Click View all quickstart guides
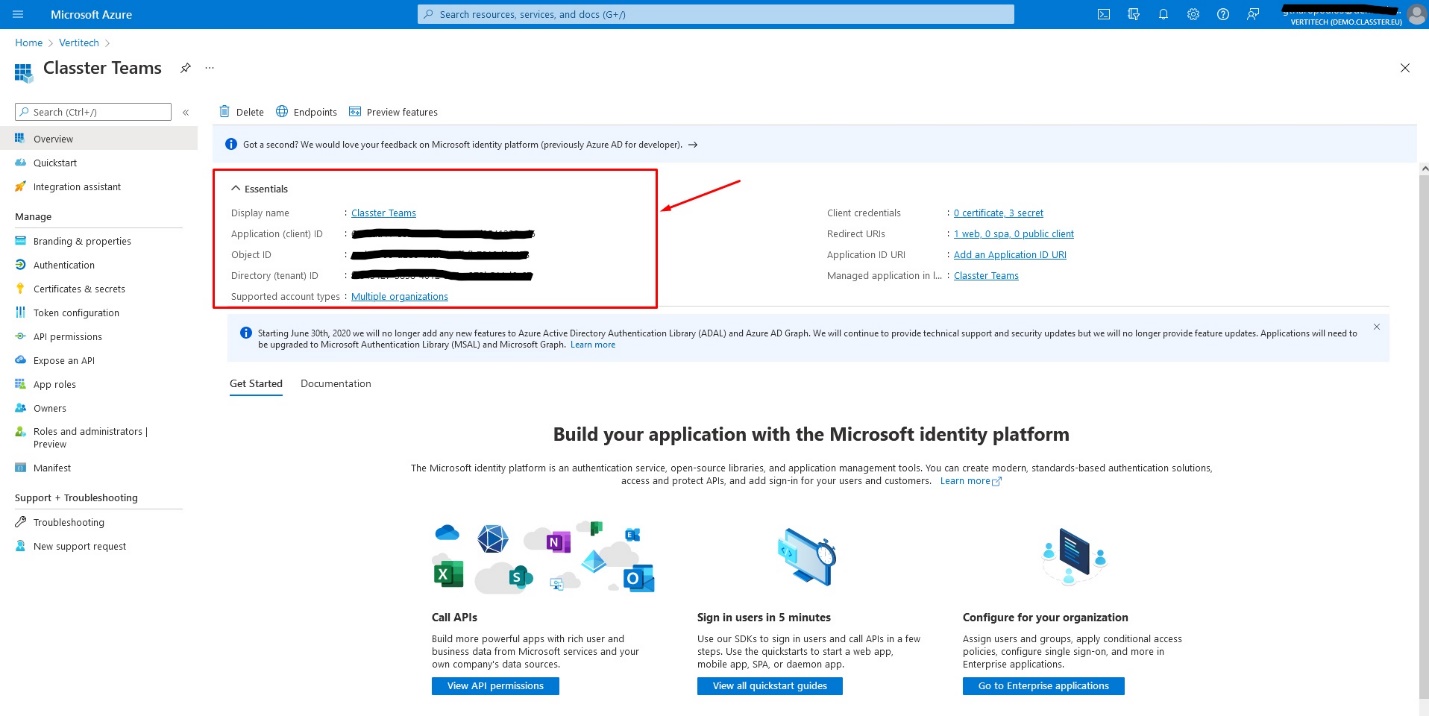 (770, 686)
